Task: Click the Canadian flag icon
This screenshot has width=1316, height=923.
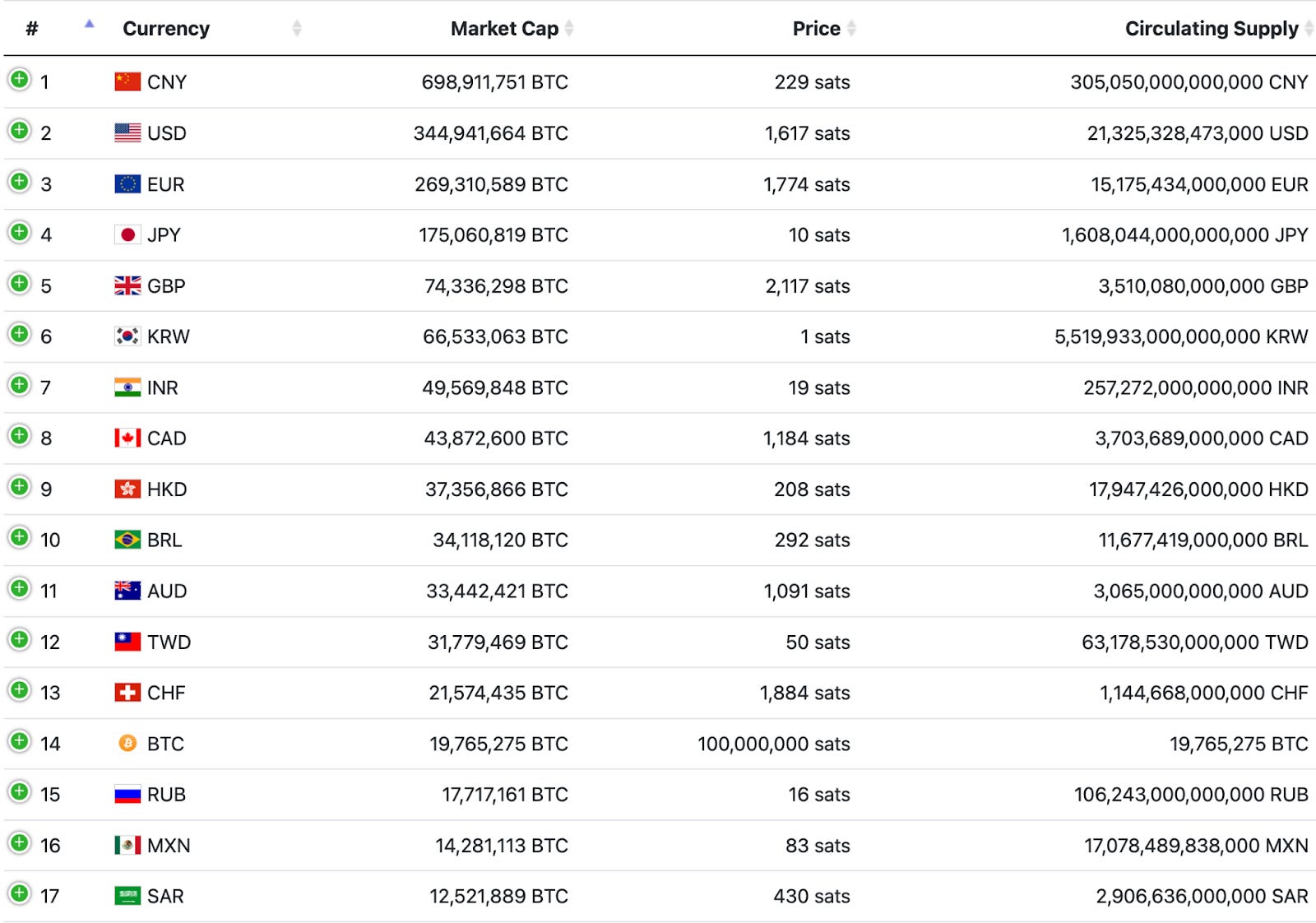Action: (127, 438)
